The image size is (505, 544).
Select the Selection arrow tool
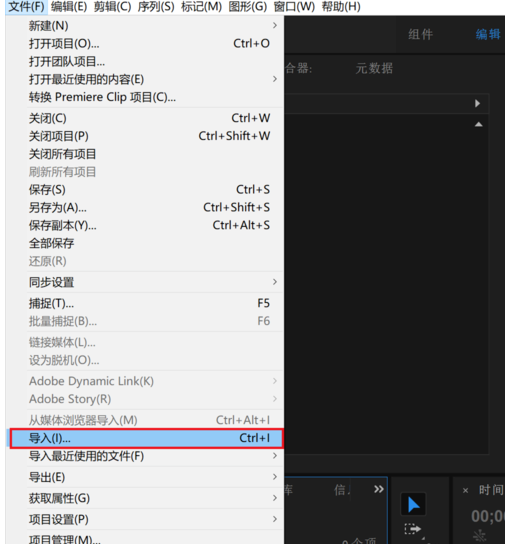413,504
